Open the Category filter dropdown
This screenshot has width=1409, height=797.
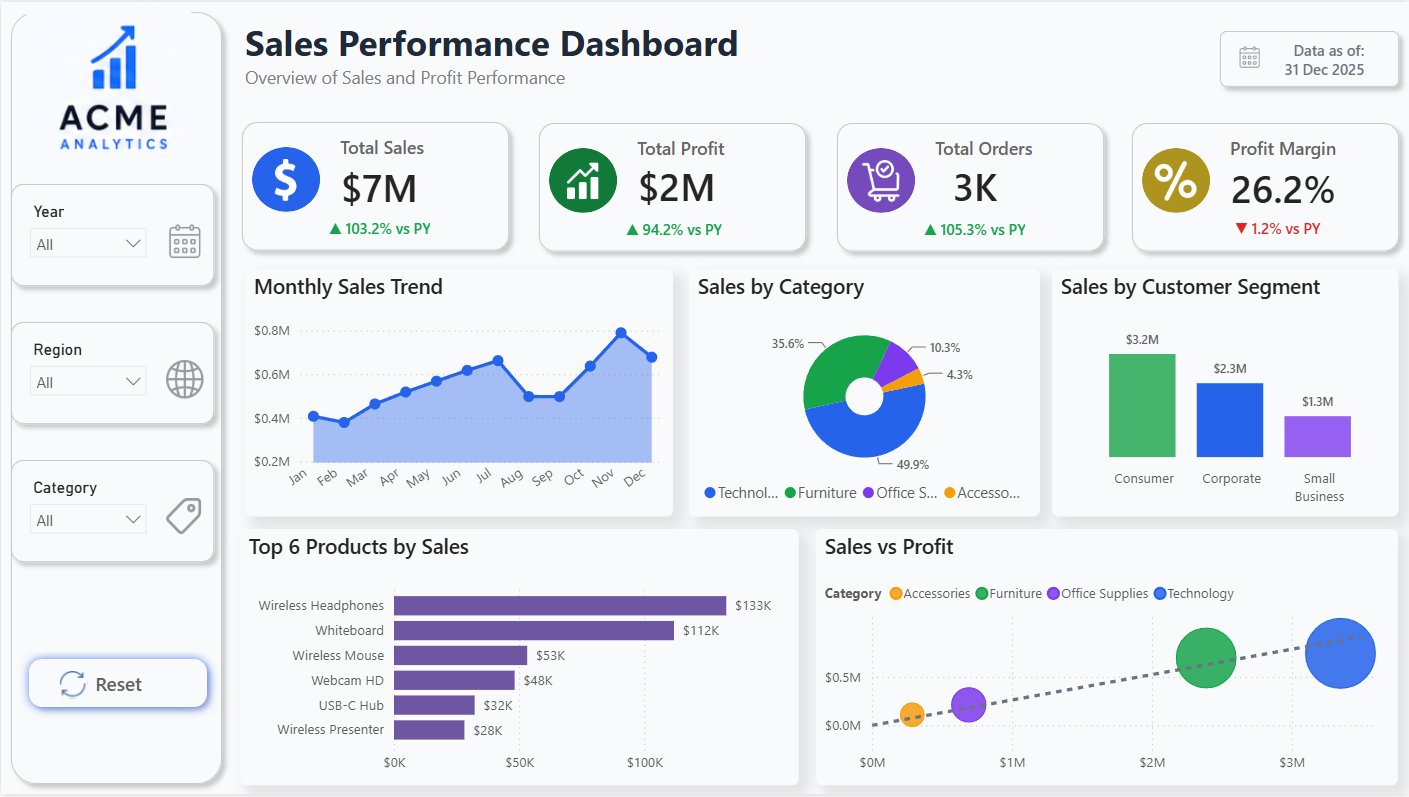coord(89,519)
